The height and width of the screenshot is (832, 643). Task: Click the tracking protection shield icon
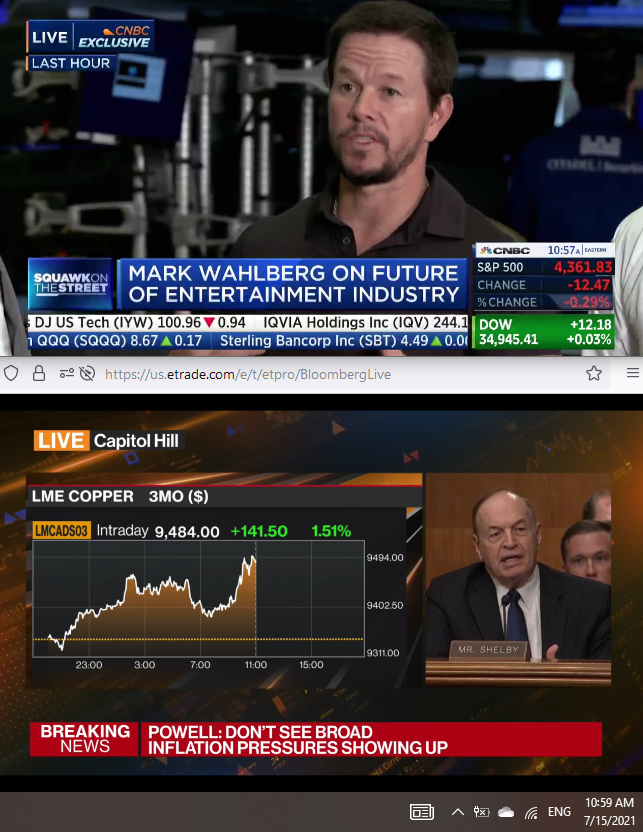point(11,374)
